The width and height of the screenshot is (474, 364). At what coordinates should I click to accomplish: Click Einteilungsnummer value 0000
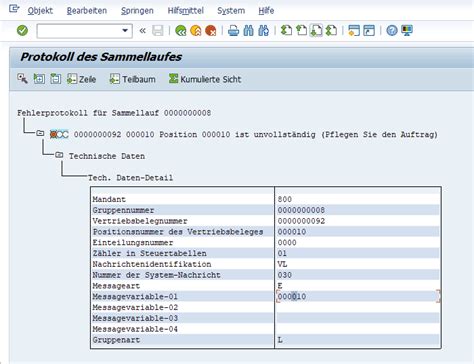coord(287,243)
